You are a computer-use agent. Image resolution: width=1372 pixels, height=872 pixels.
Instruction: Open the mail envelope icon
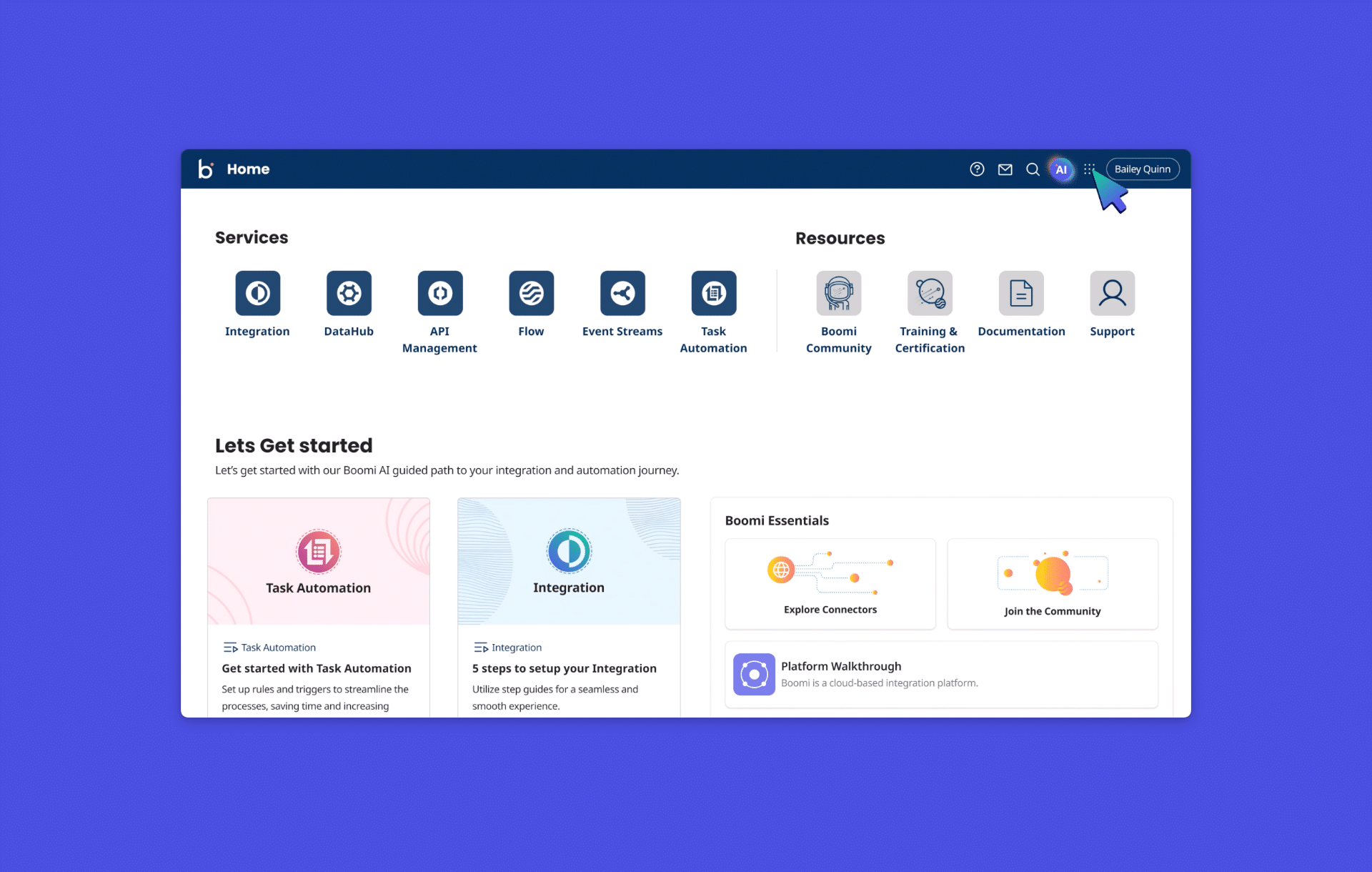point(1005,169)
